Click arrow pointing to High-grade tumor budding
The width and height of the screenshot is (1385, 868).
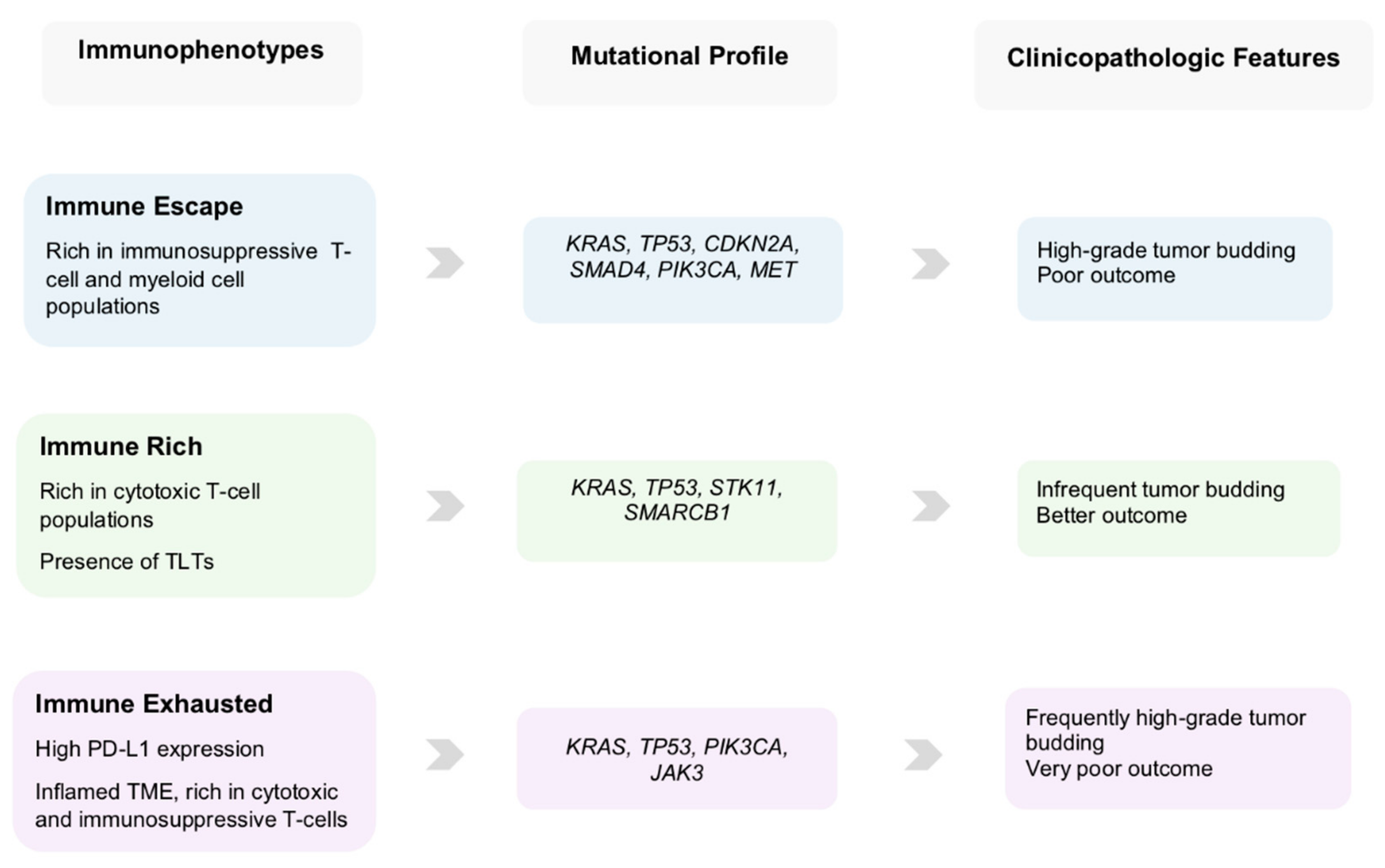930,263
